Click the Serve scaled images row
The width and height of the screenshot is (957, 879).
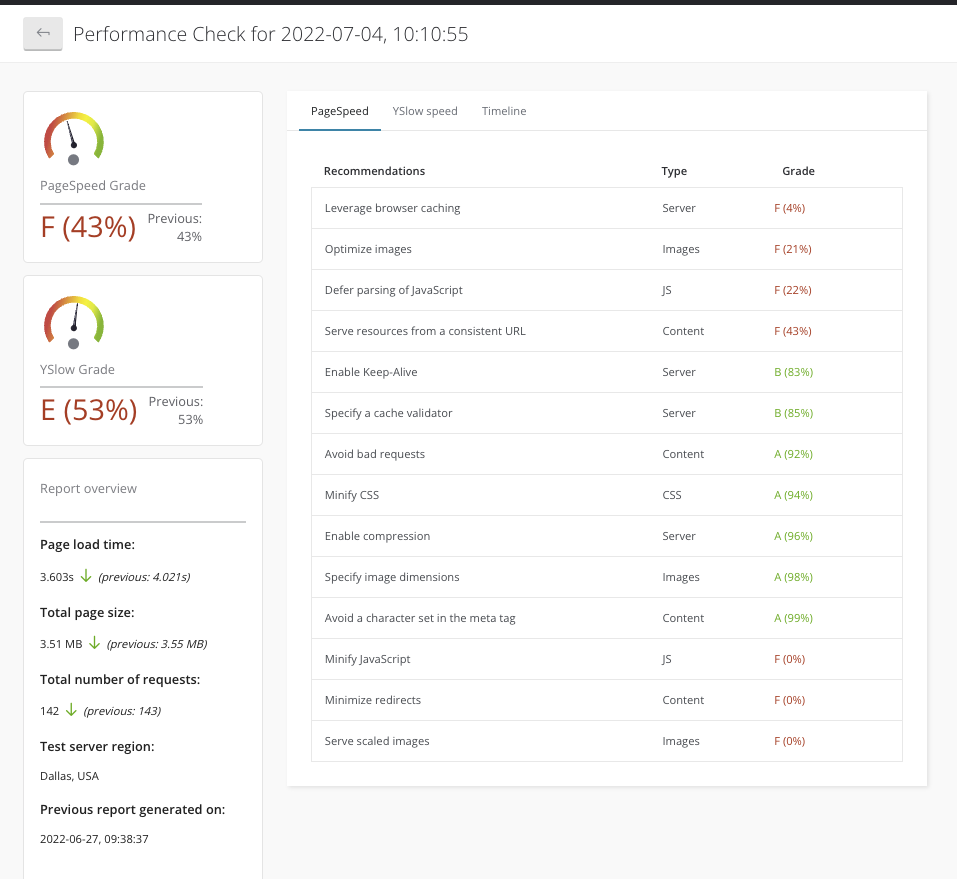(x=377, y=741)
